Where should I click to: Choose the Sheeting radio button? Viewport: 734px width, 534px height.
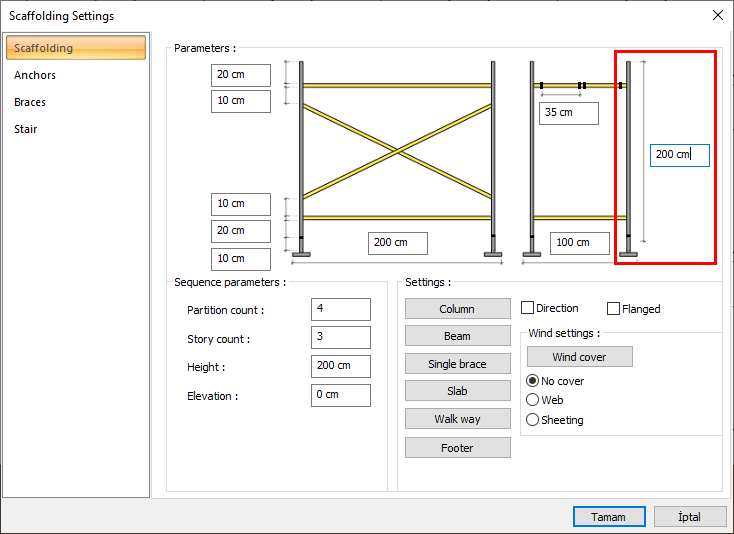[x=533, y=420]
